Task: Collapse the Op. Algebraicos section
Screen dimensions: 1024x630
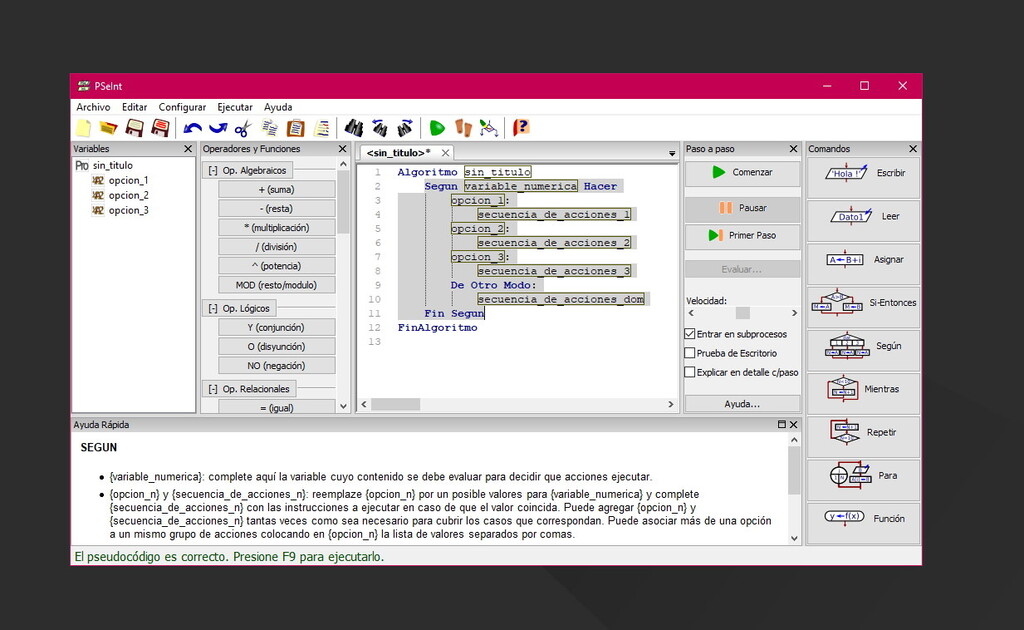Action: click(212, 169)
